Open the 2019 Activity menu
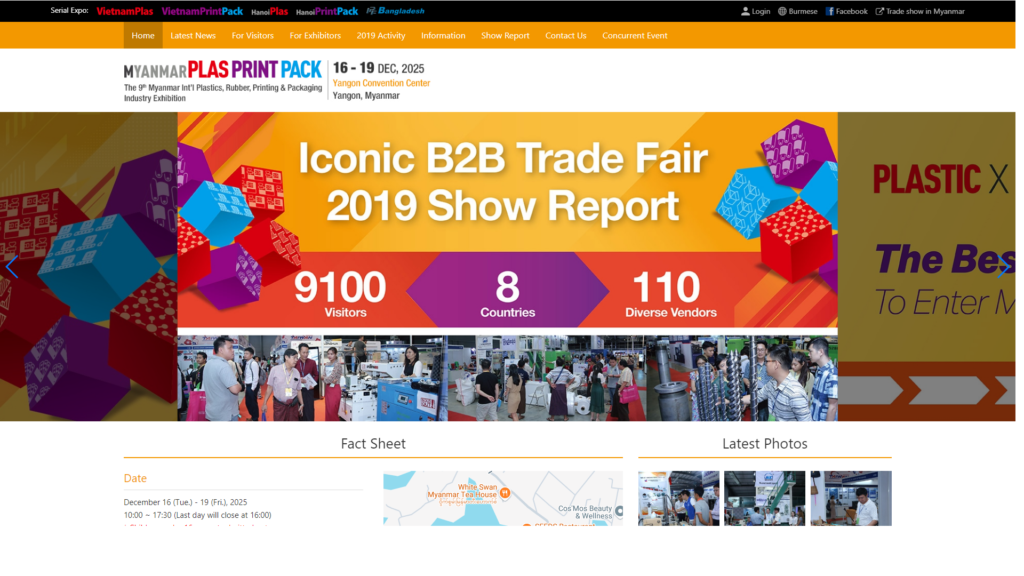This screenshot has width=1024, height=576. point(381,35)
